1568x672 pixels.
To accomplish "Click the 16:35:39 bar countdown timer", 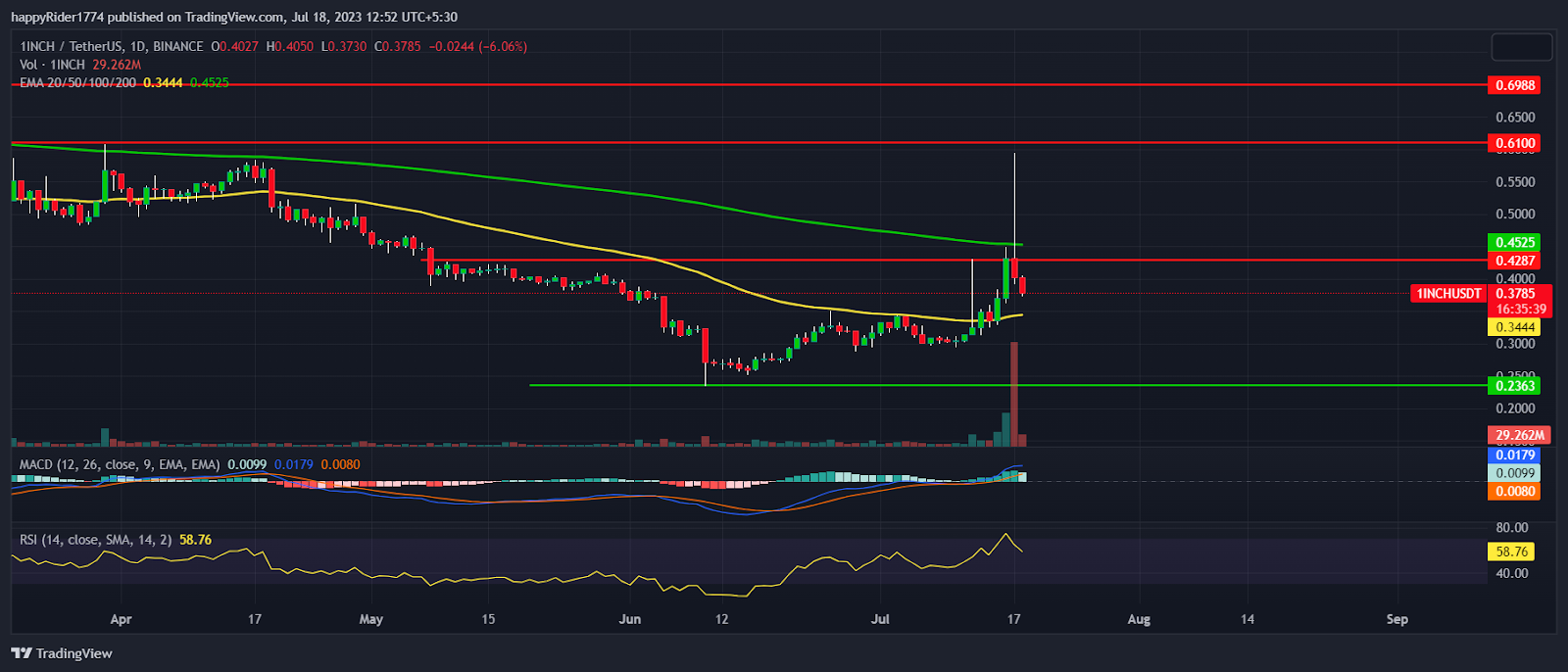I will point(1520,309).
